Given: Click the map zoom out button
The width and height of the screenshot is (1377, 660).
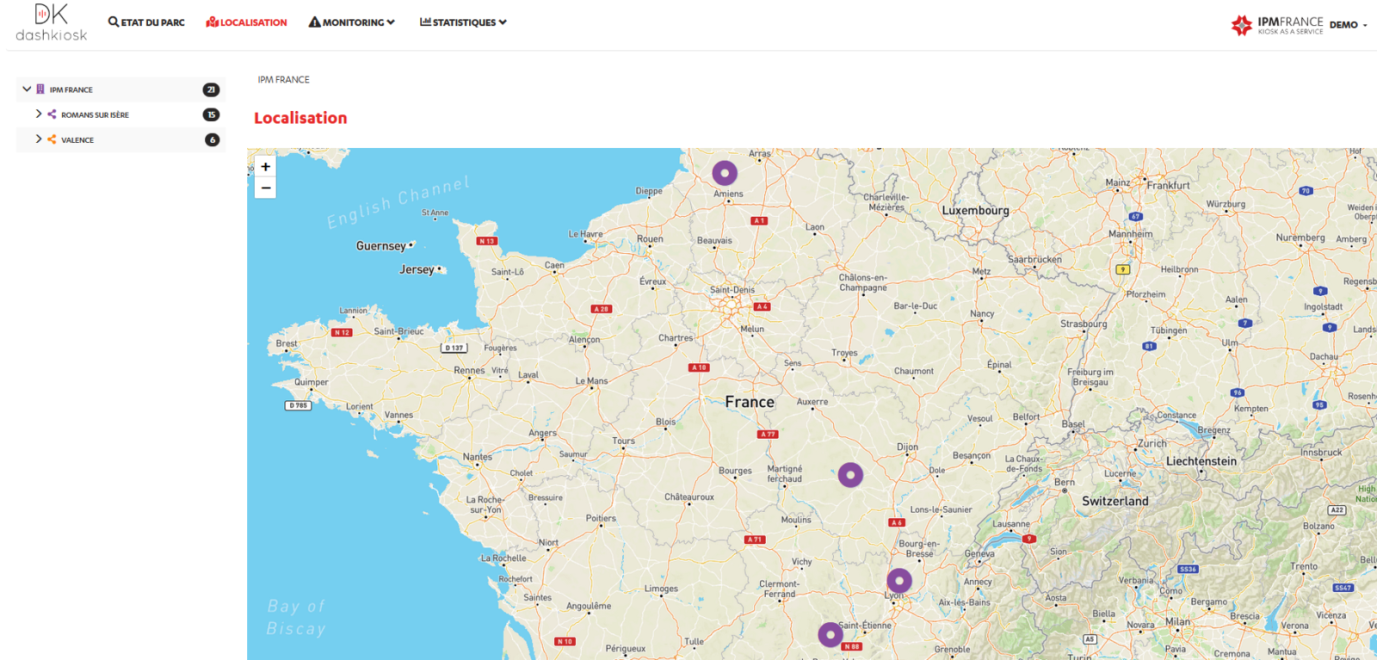Looking at the screenshot, I should pyautogui.click(x=264, y=188).
